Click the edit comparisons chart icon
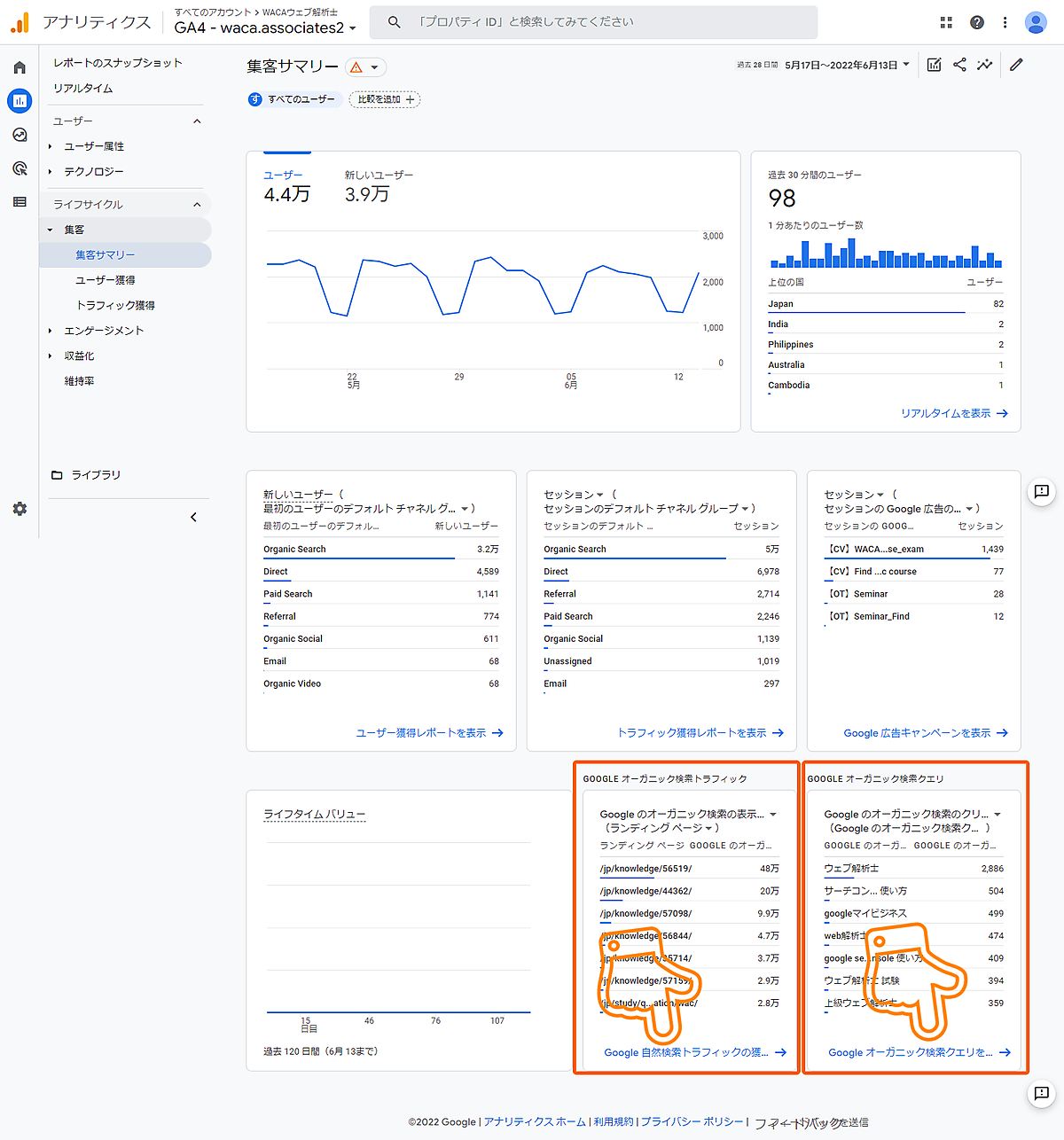 tap(934, 65)
